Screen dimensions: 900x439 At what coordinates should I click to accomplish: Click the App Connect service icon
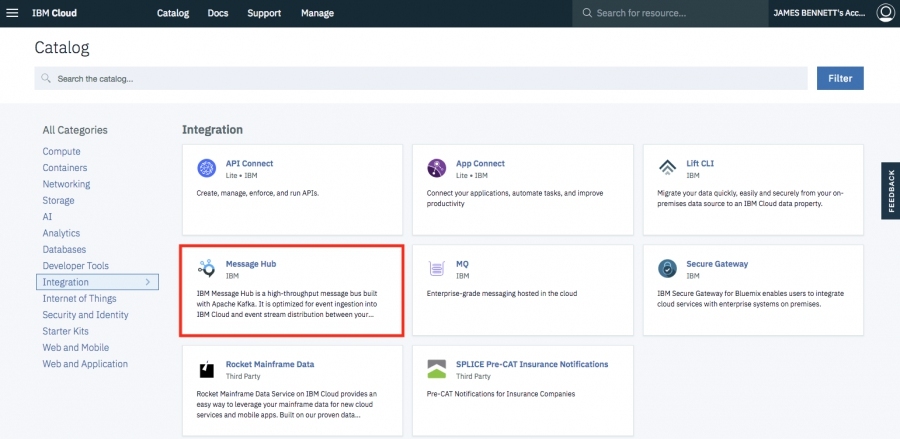[437, 168]
